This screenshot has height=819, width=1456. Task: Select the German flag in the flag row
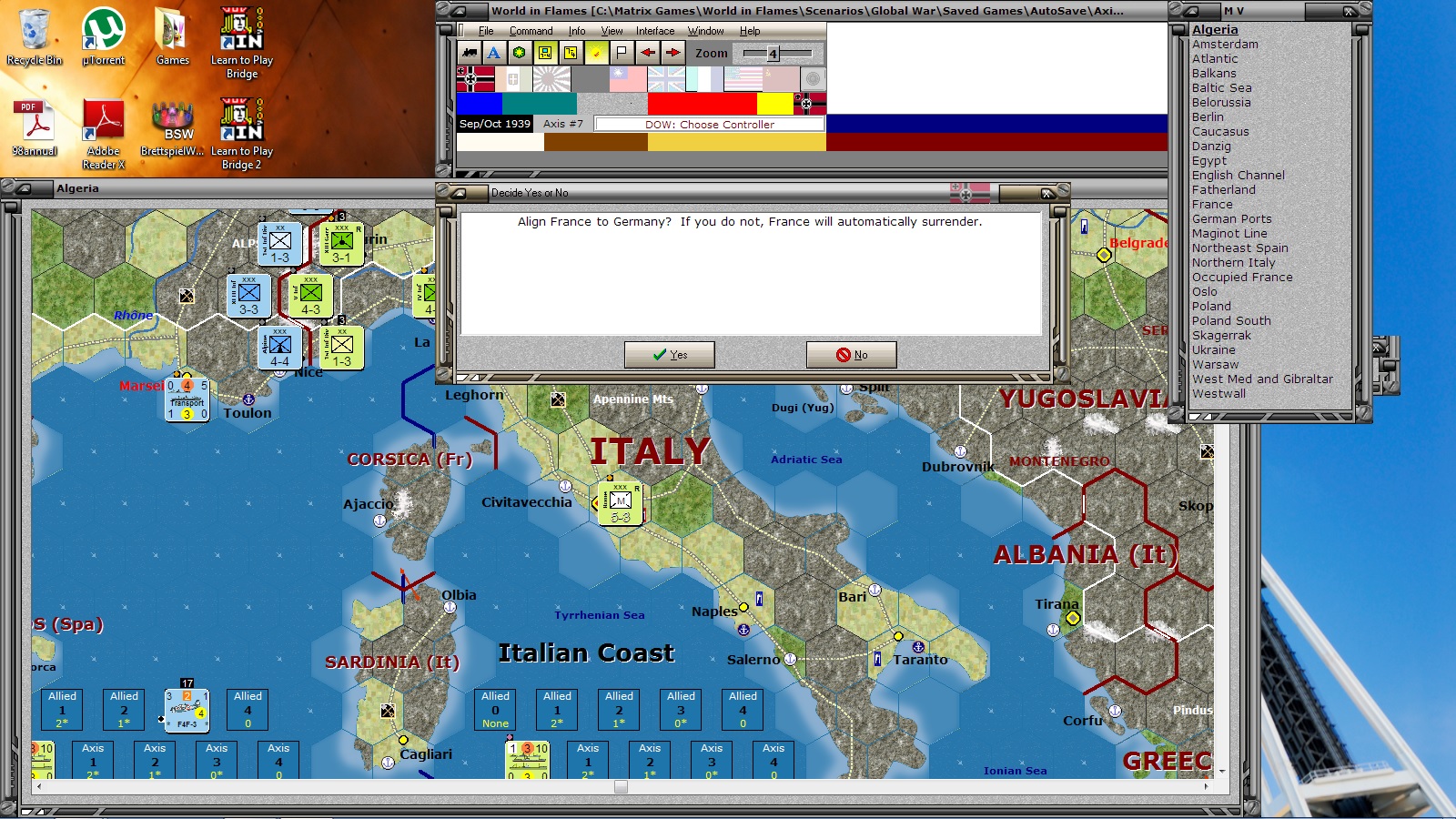(x=476, y=79)
